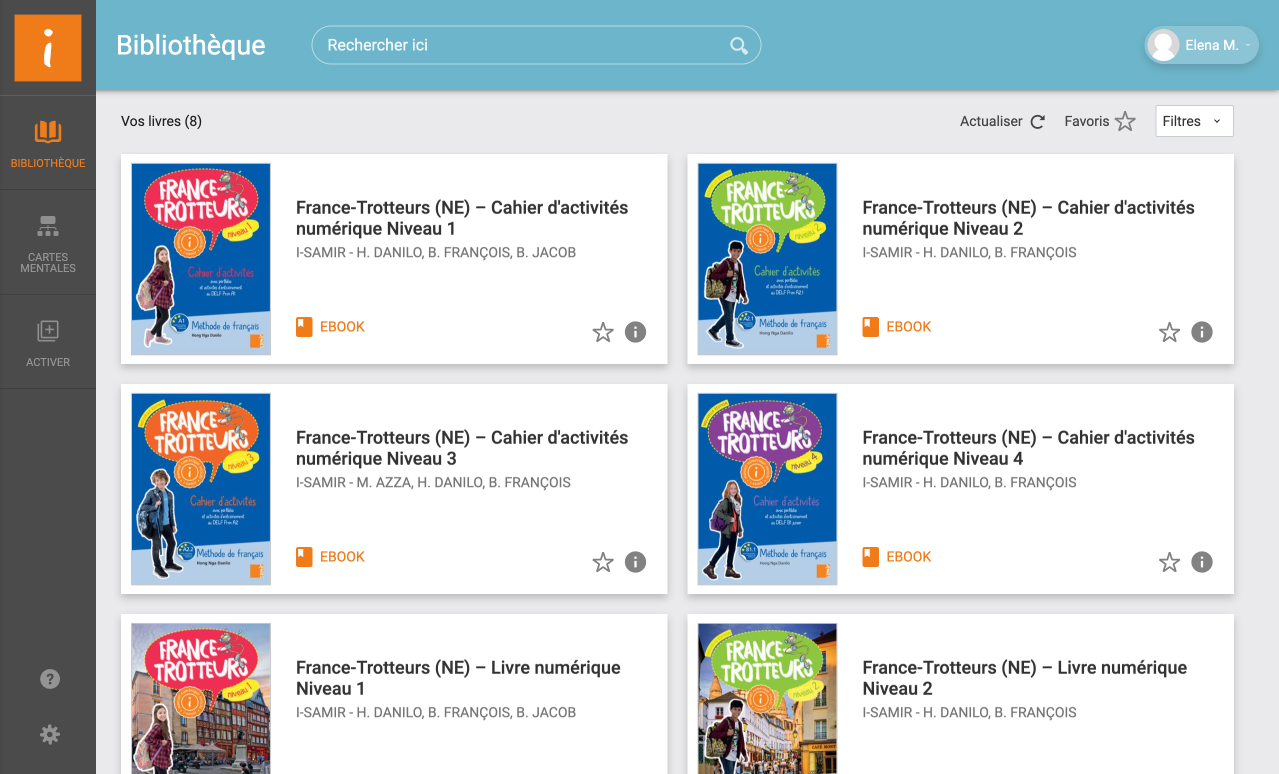Screen dimensions: 1279x774
Task: Open settings with the gear icon
Action: coord(50,735)
